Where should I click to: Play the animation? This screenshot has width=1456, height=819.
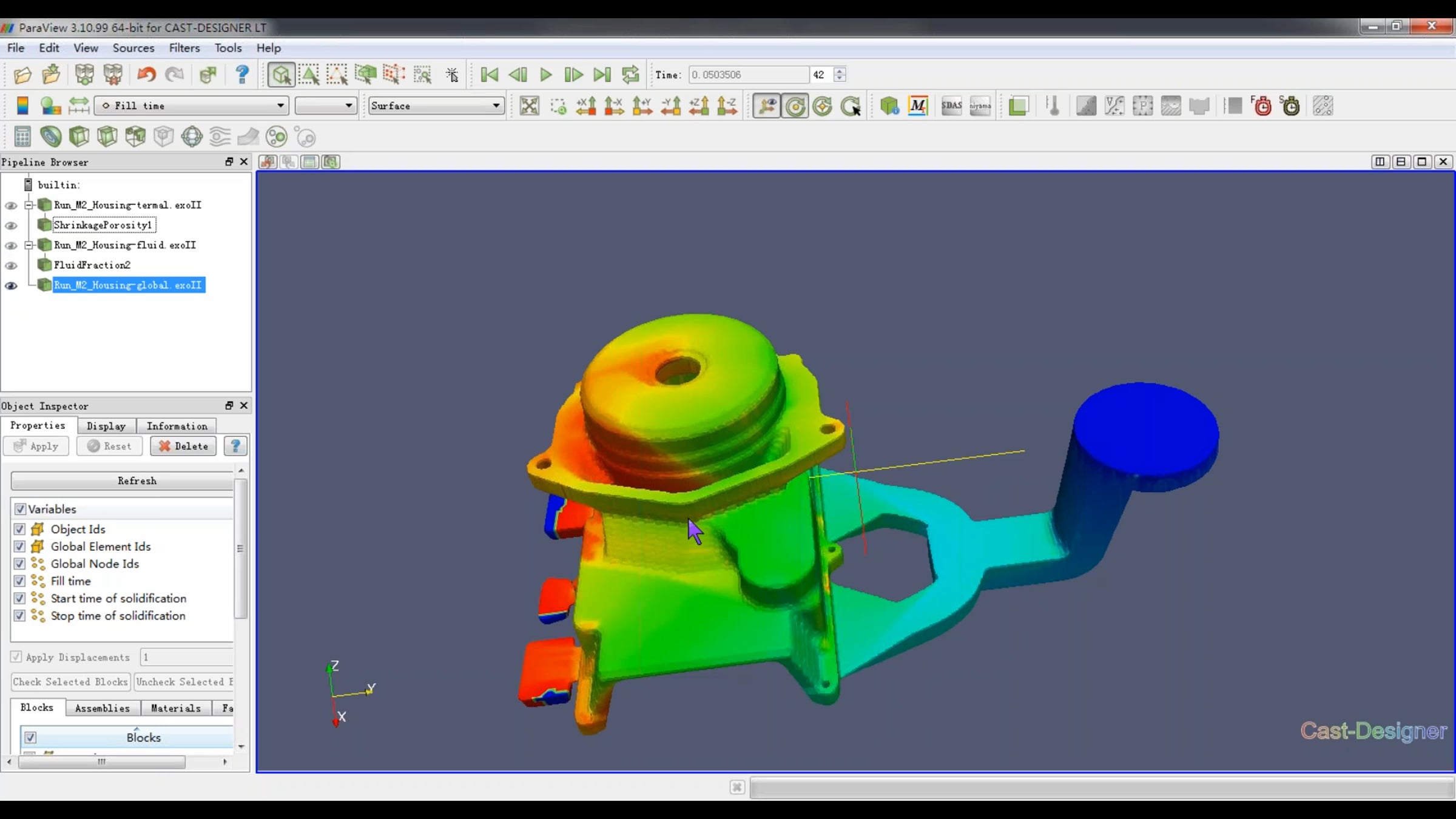tap(545, 75)
